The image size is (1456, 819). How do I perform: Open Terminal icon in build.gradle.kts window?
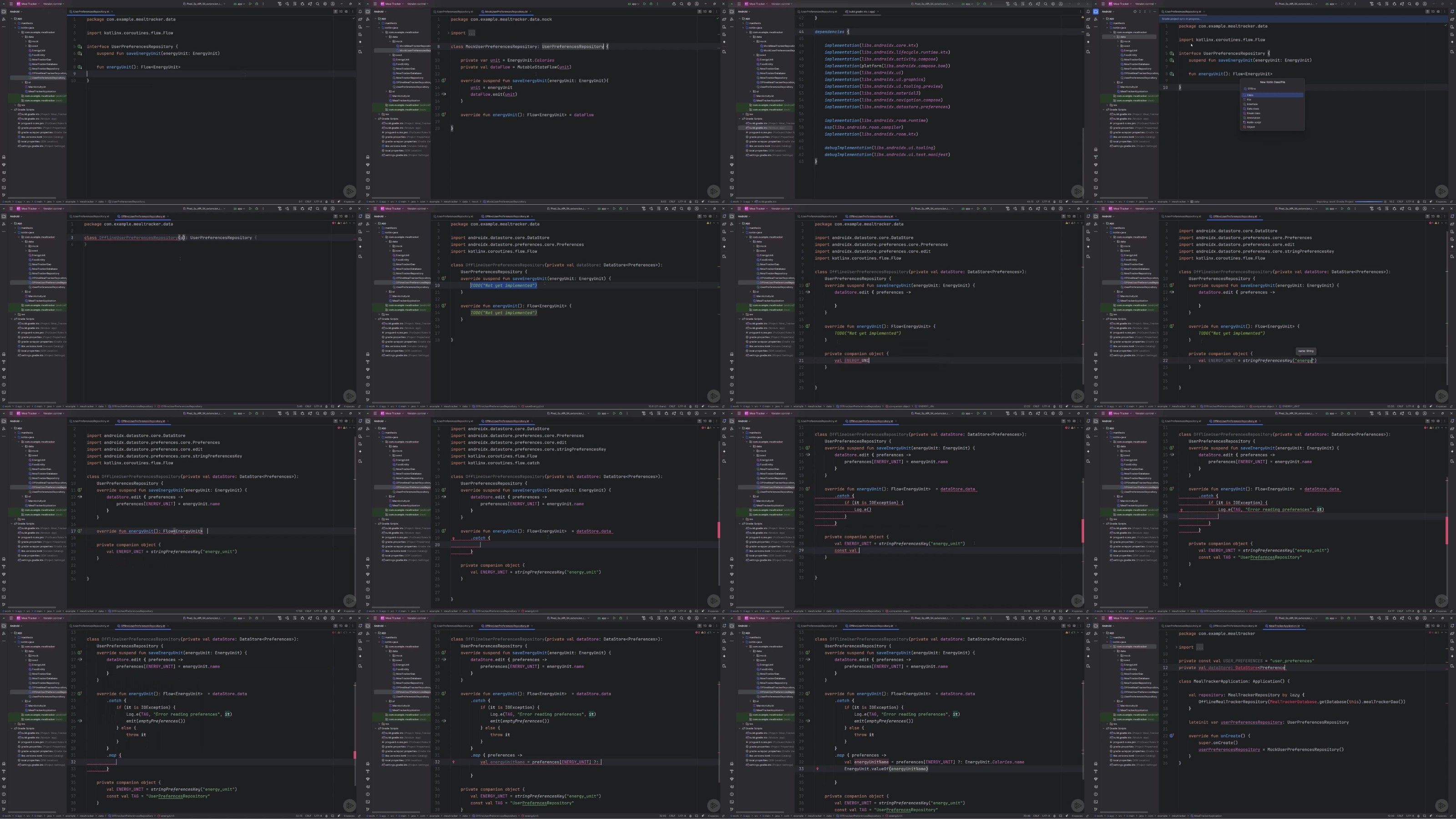[732, 187]
